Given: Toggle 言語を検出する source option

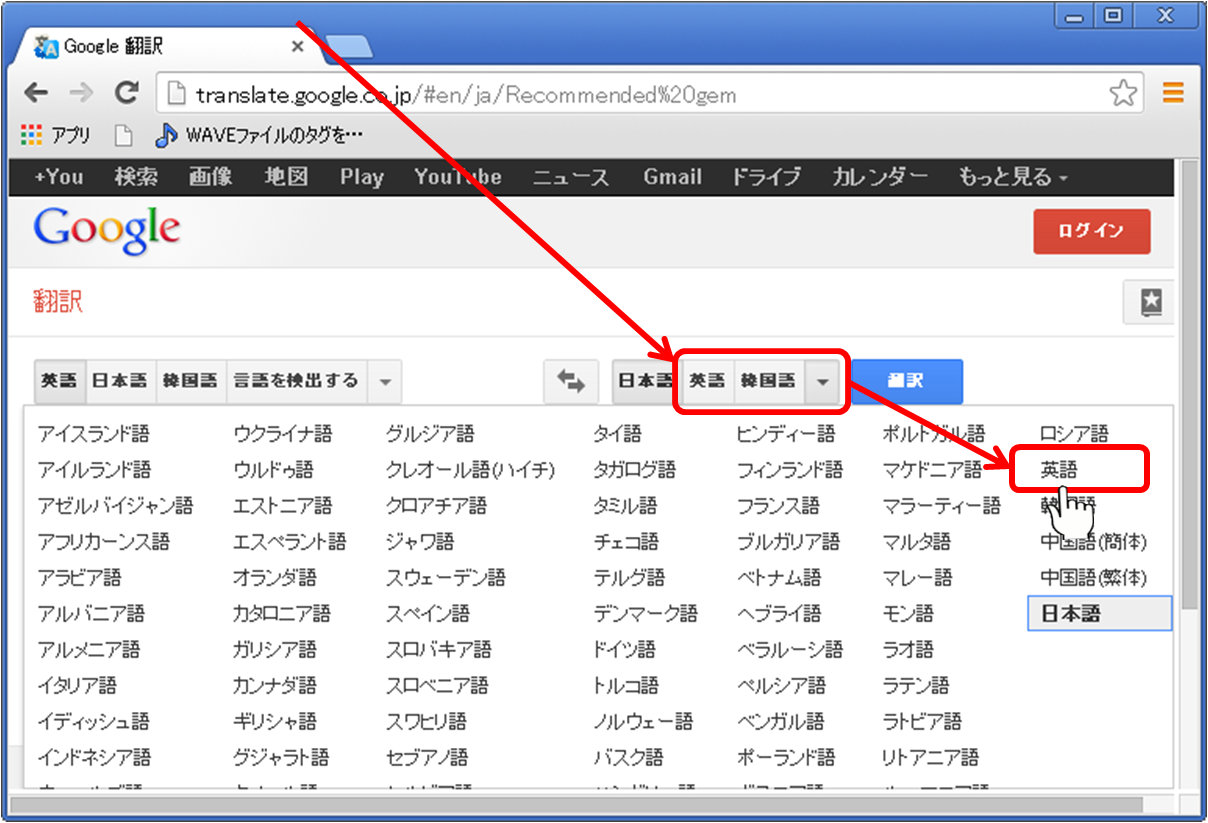Looking at the screenshot, I should 296,381.
